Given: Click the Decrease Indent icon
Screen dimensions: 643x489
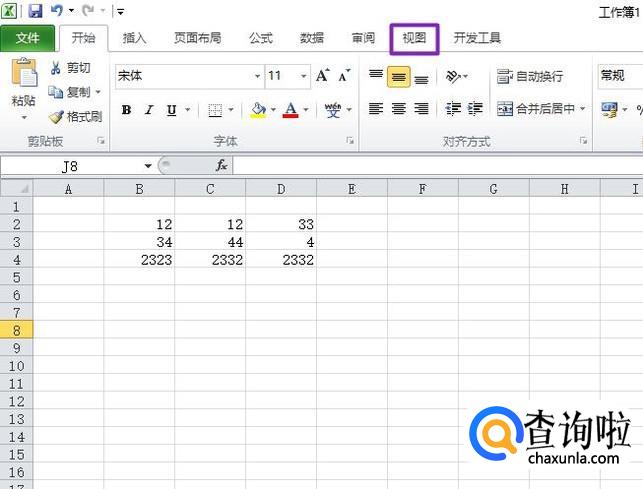Looking at the screenshot, I should tap(453, 109).
